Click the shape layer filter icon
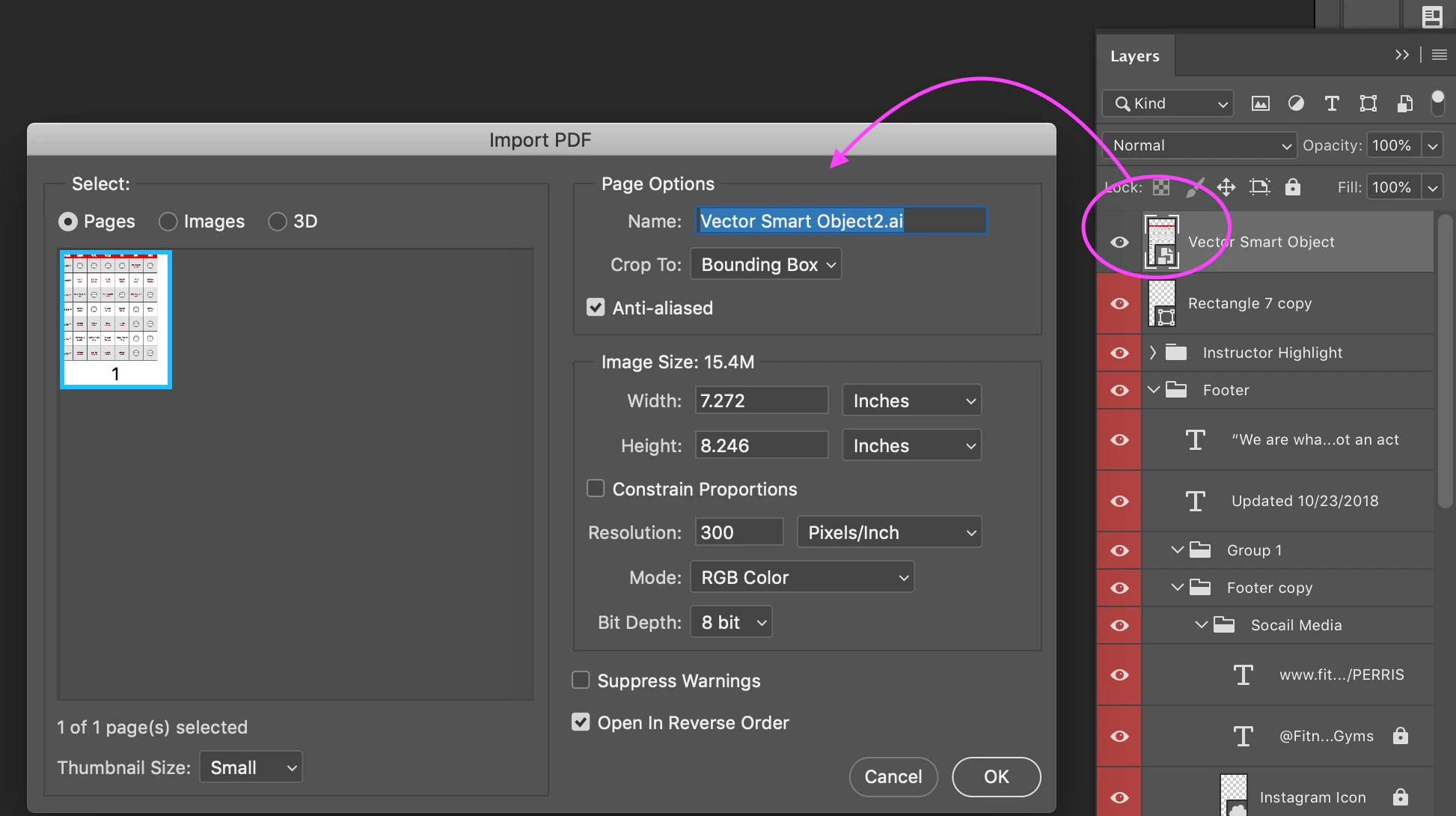The width and height of the screenshot is (1456, 816). tap(1368, 103)
